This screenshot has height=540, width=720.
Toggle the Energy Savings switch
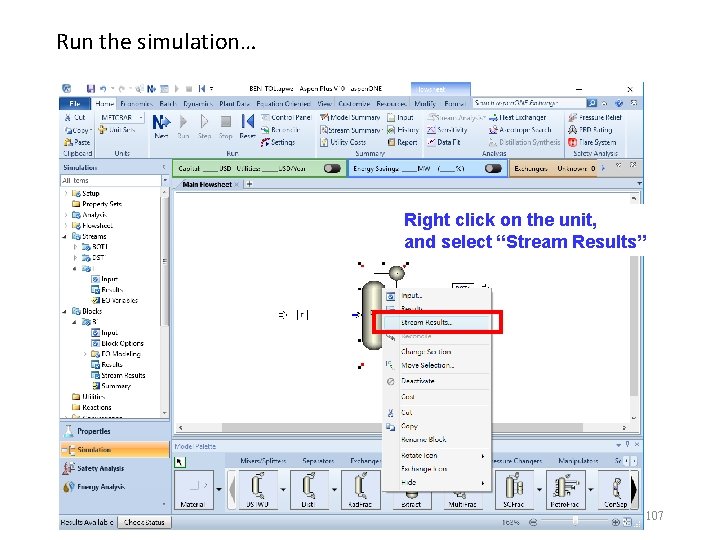pyautogui.click(x=493, y=169)
